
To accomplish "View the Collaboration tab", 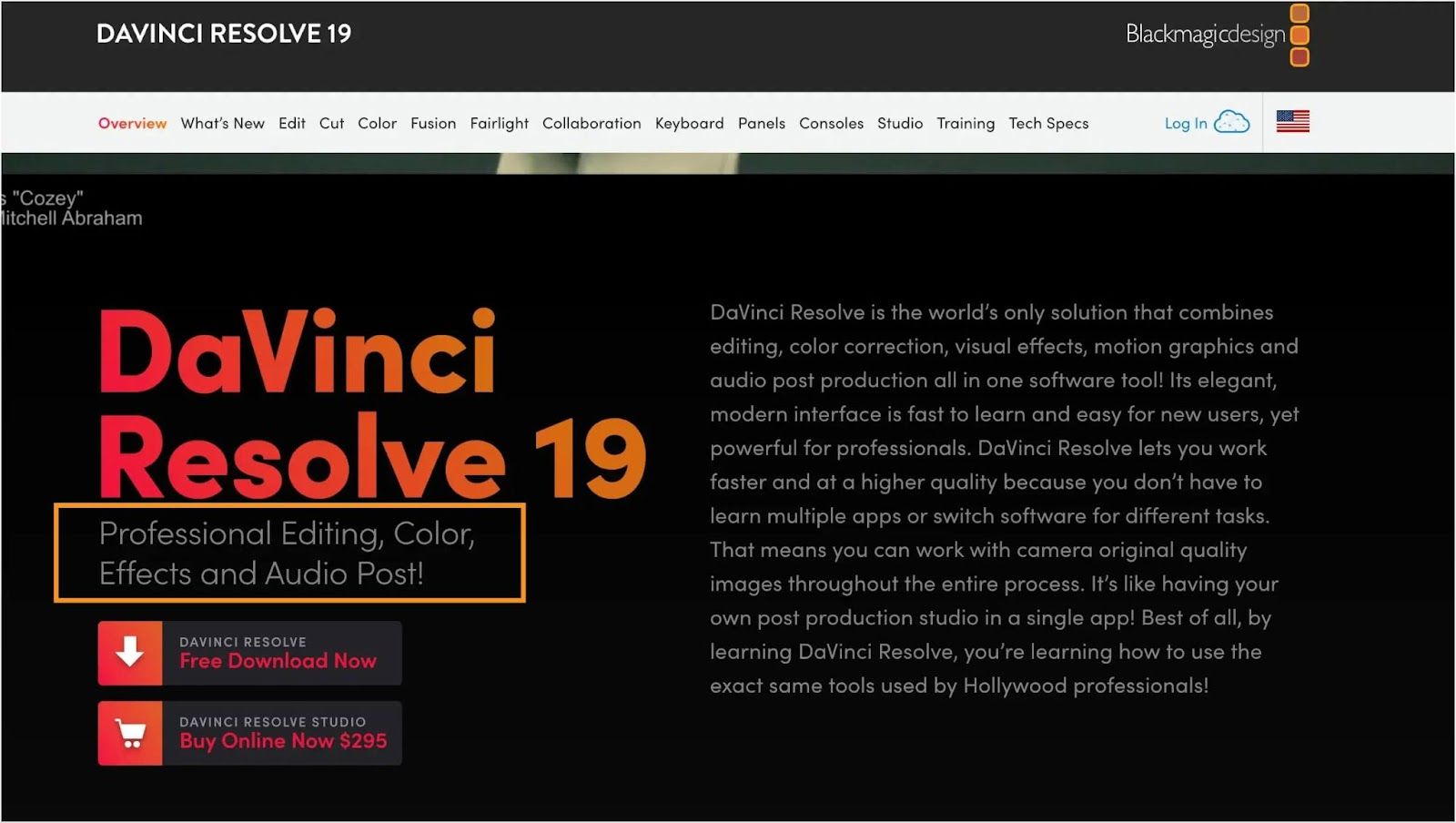I will pos(591,123).
